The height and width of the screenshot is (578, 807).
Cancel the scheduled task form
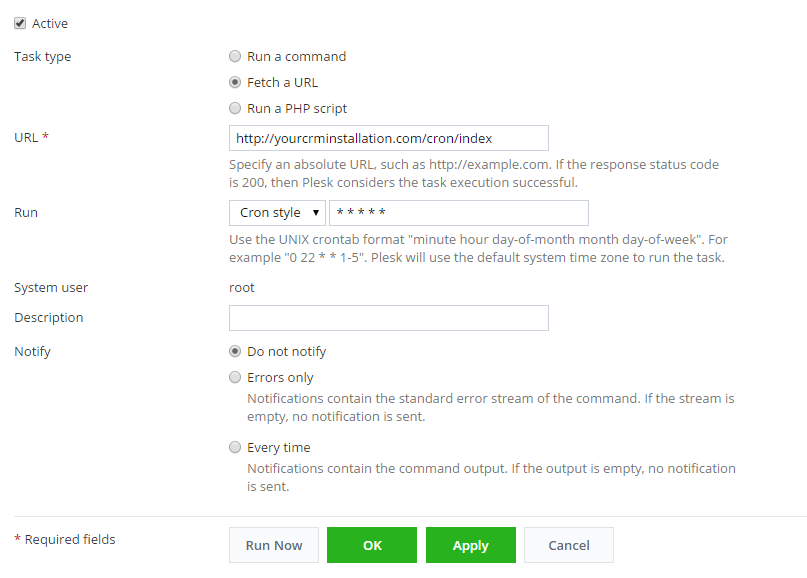pos(568,545)
